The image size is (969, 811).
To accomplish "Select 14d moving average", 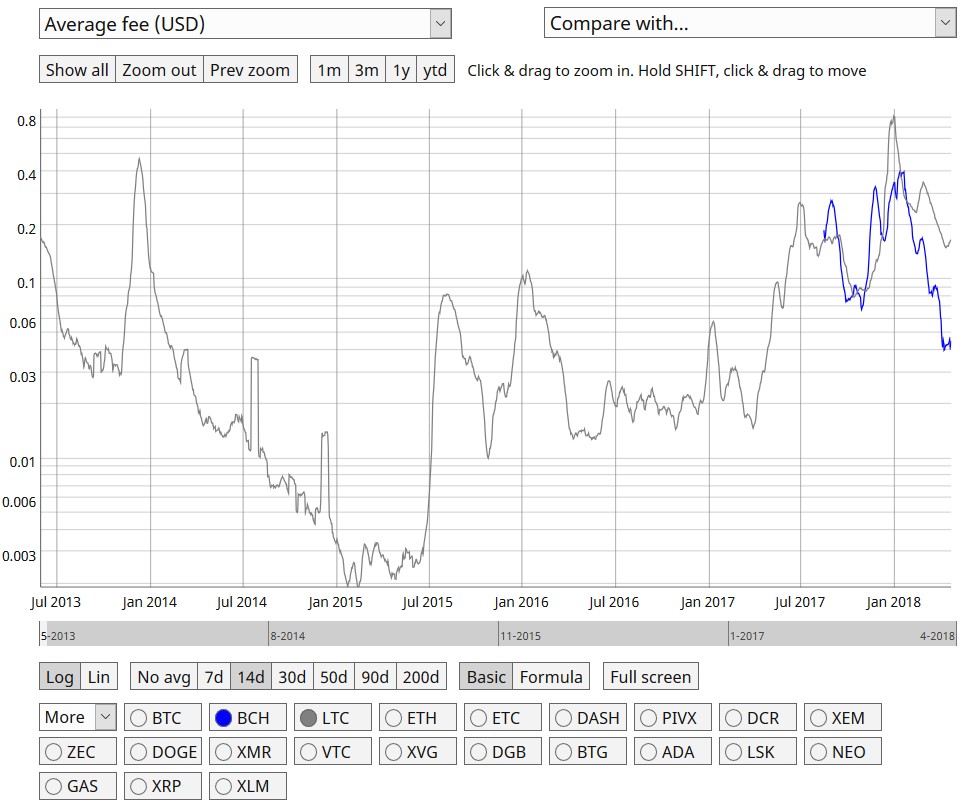I will [x=251, y=677].
